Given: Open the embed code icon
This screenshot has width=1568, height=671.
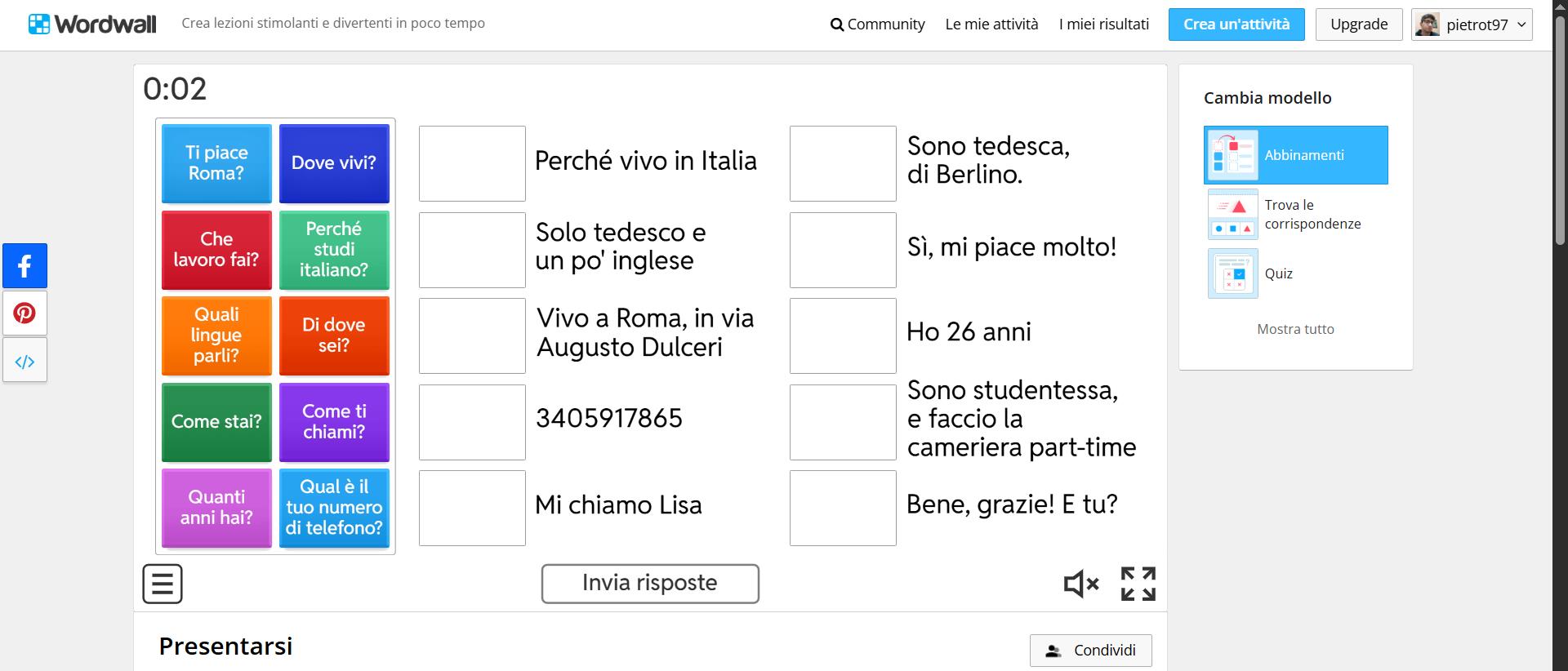Looking at the screenshot, I should point(24,361).
